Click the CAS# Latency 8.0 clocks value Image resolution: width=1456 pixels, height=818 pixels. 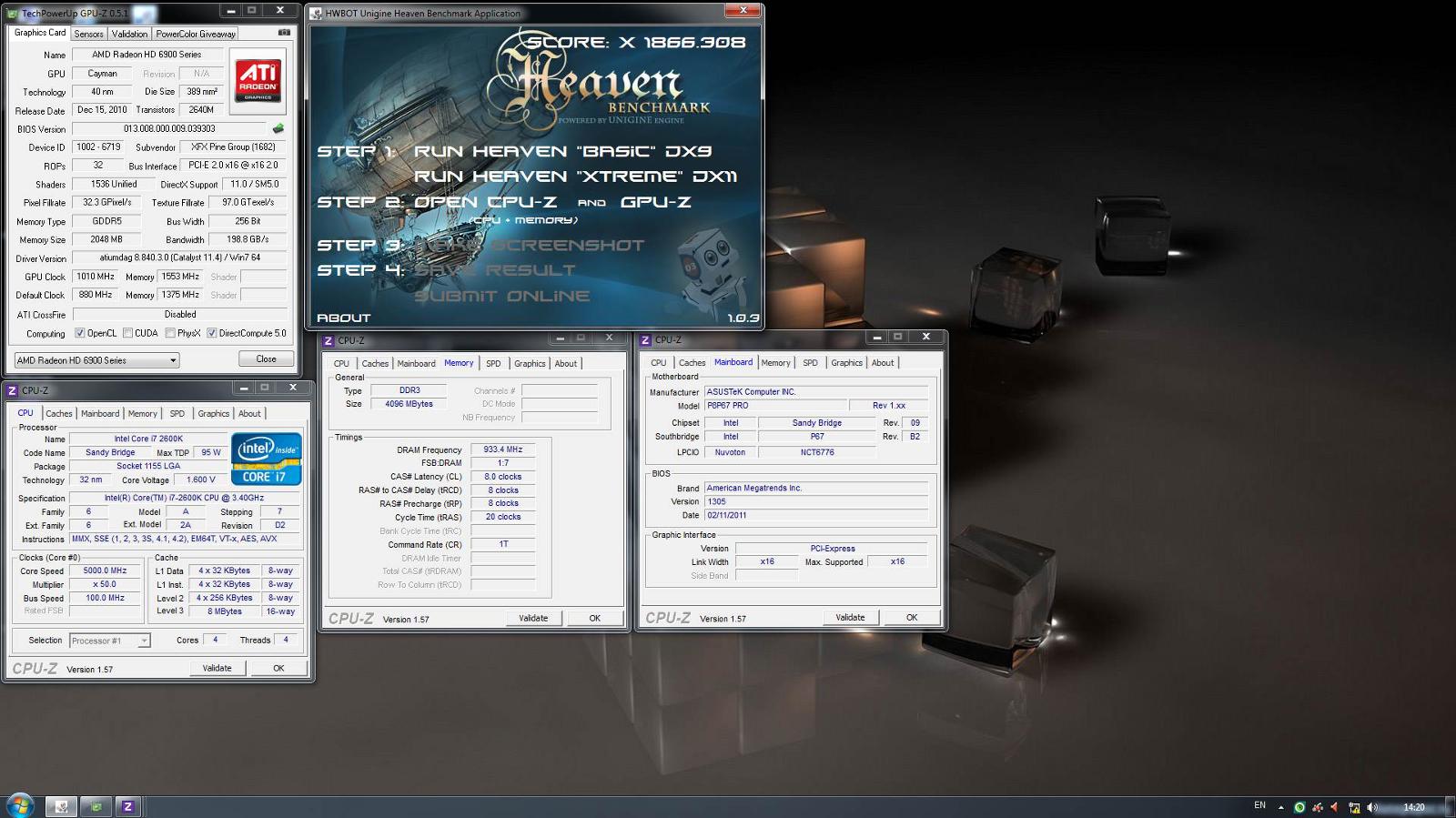tap(503, 477)
